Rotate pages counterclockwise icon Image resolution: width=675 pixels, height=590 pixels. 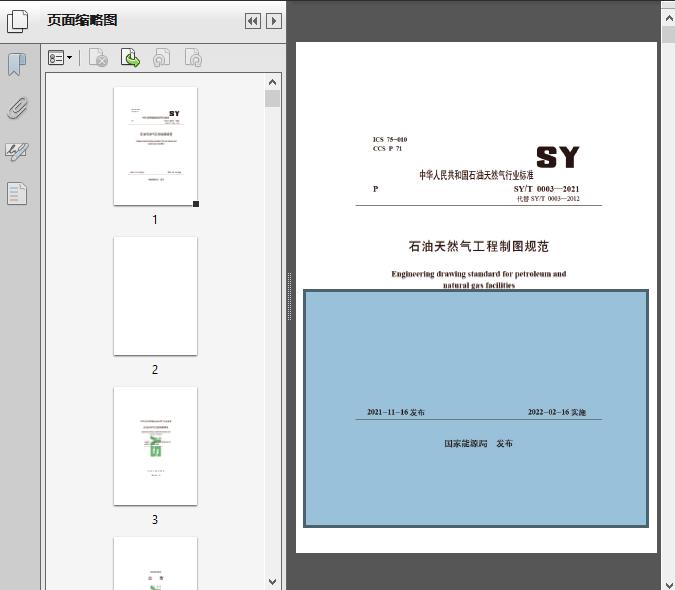tap(161, 58)
